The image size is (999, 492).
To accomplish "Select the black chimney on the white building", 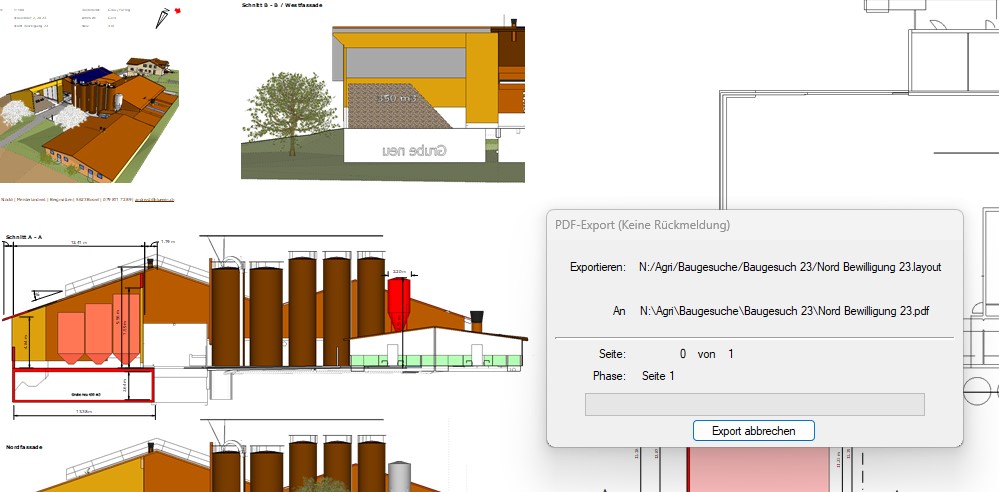I will (477, 321).
